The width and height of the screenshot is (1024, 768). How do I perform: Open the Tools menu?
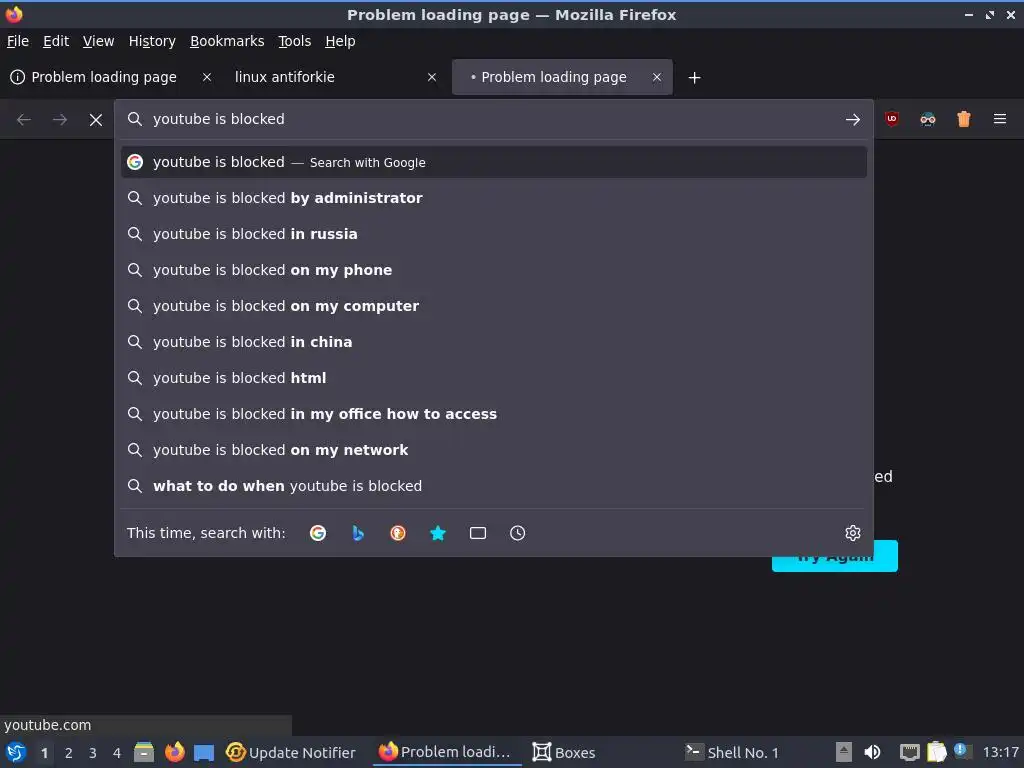tap(295, 41)
